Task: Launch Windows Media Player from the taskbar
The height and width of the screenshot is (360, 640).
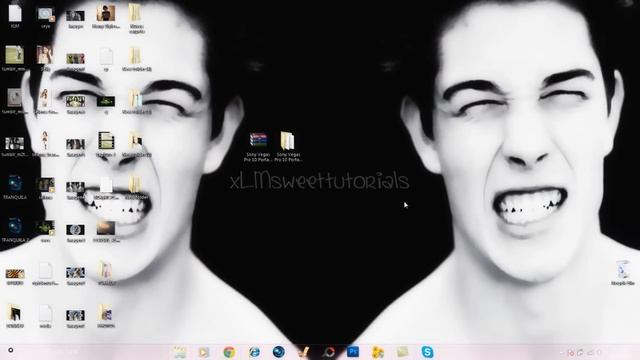Action: click(204, 352)
